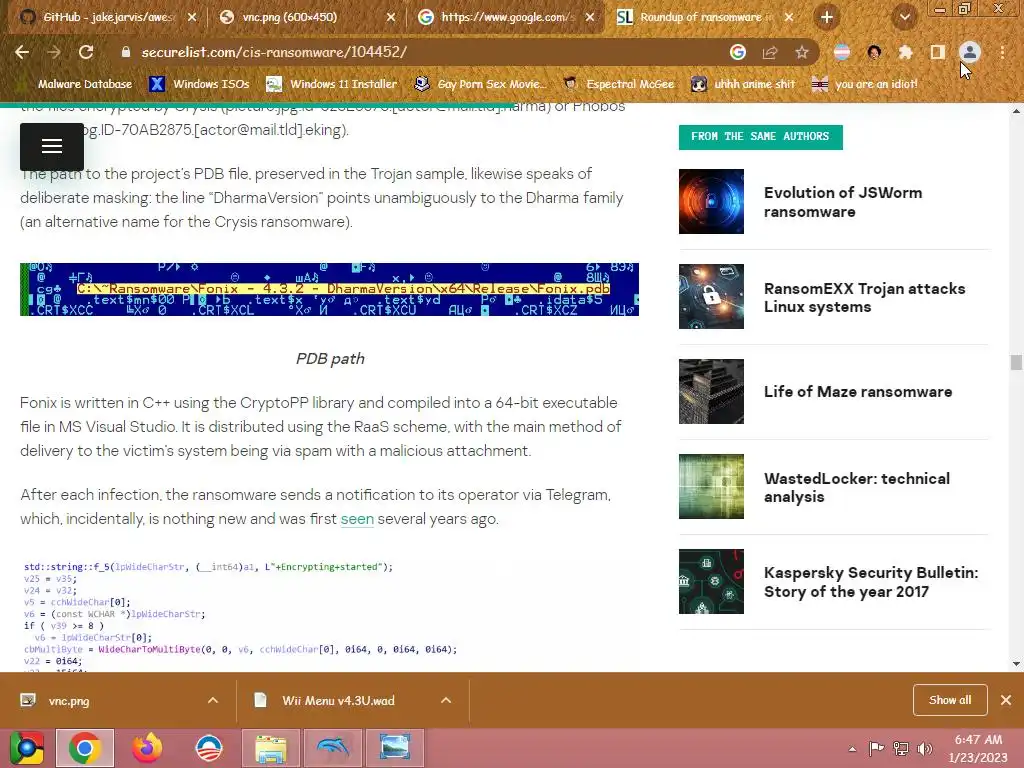
Task: Click the Kaspersky Bulletin thumbnail
Action: coord(711,581)
